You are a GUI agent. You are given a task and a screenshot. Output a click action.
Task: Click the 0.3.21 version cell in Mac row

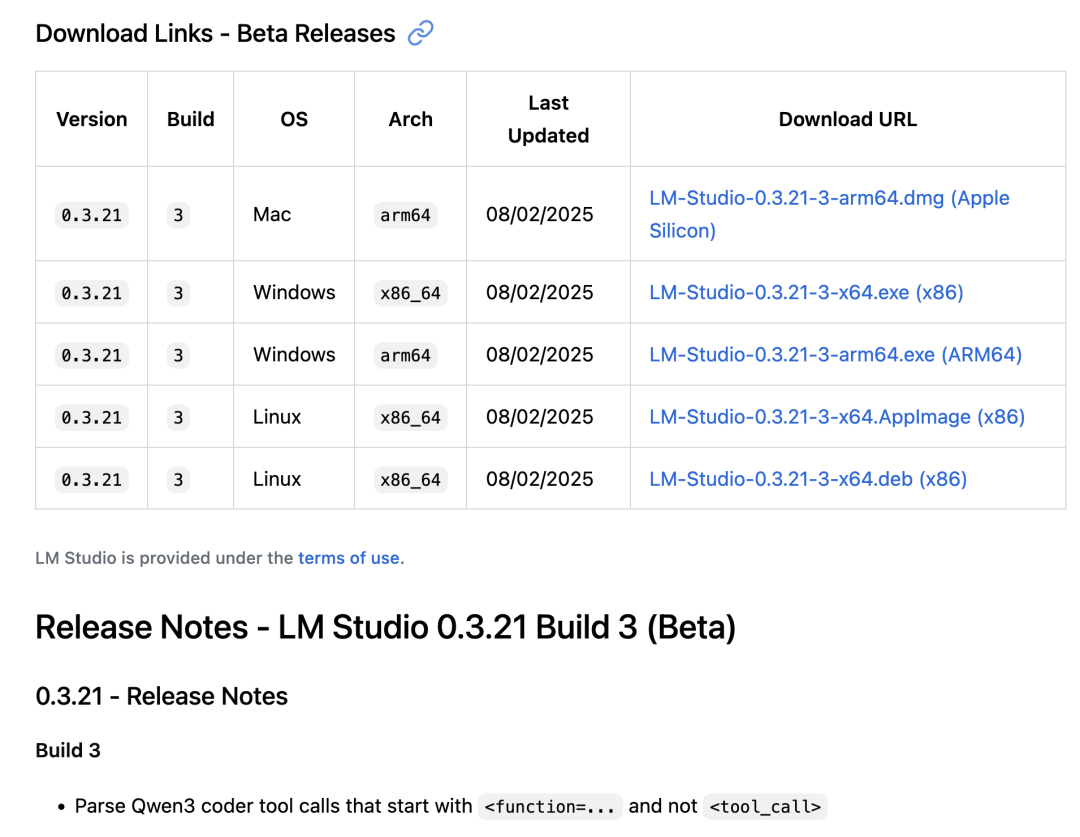pyautogui.click(x=92, y=215)
